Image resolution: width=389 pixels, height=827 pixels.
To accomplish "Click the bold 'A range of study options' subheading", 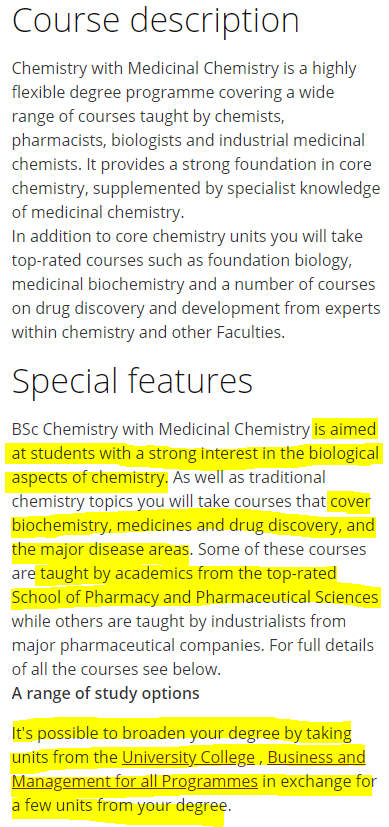I will 105,693.
